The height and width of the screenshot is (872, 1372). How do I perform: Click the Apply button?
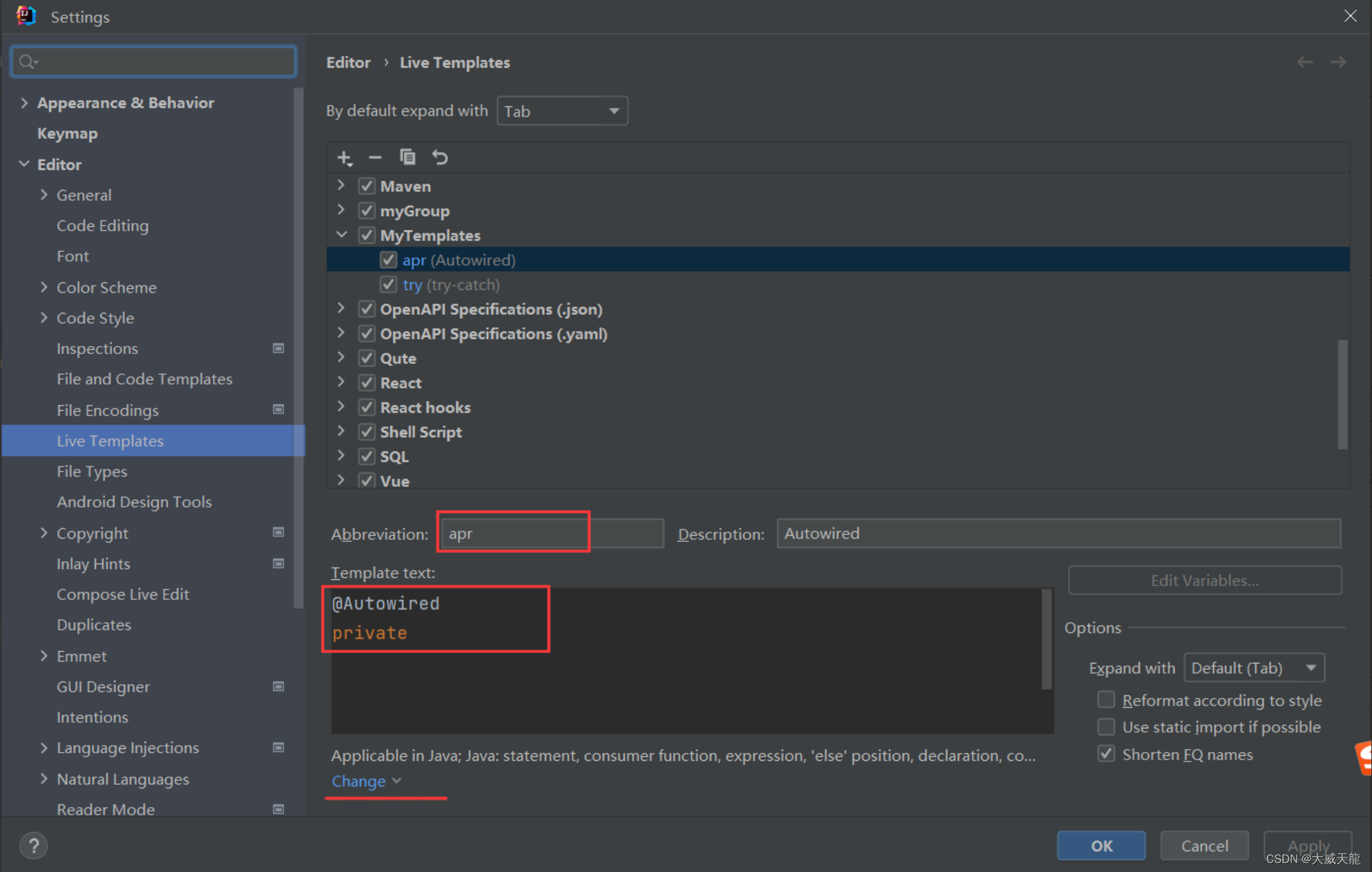pos(1308,846)
